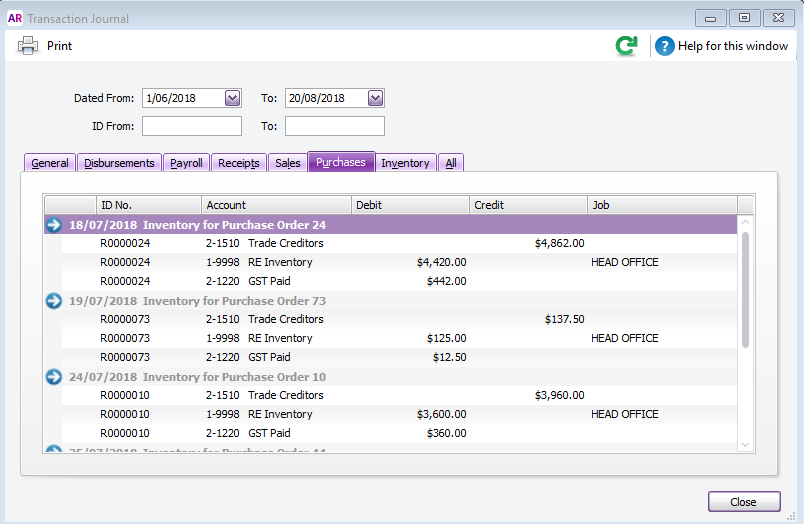Screen dimensions: 804x524
Task: Switch to the Receipts tab
Action: click(238, 163)
